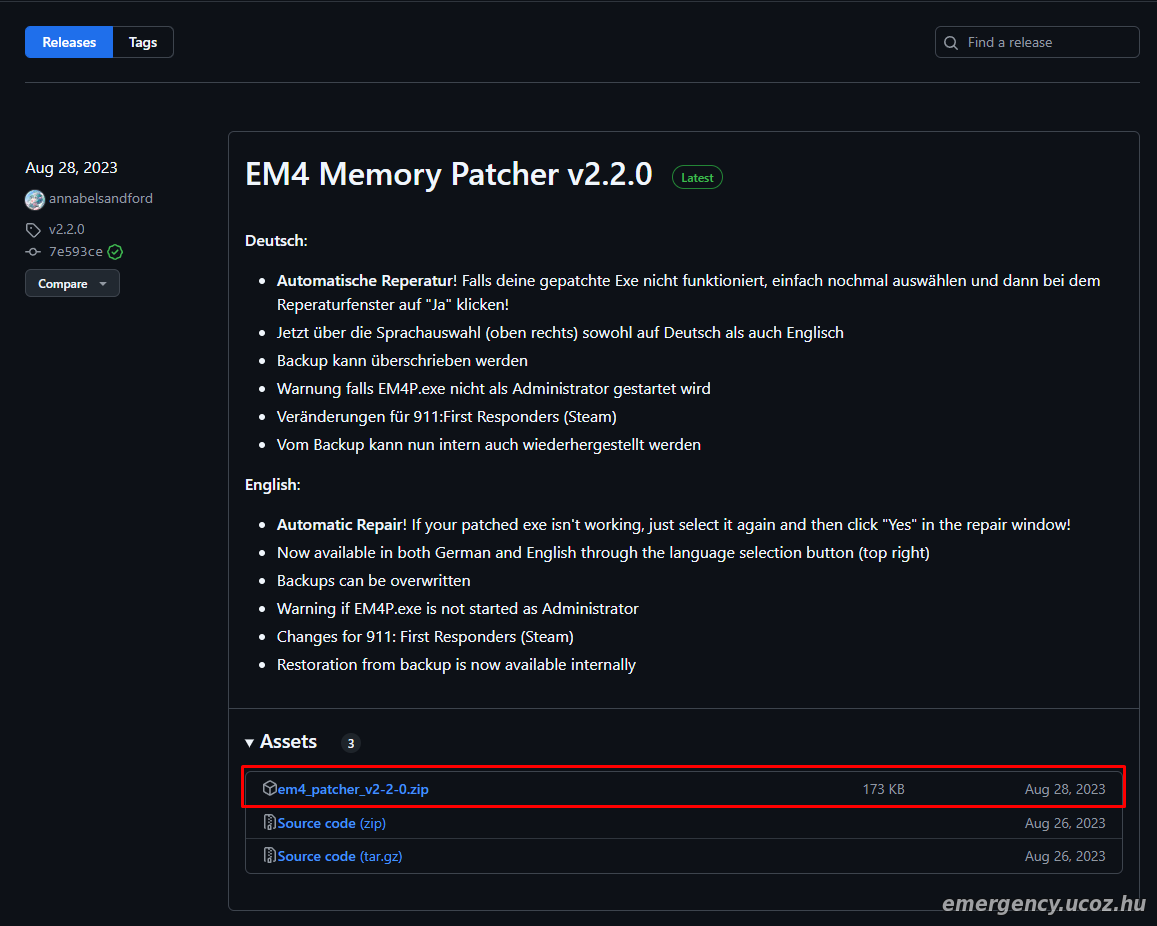This screenshot has width=1157, height=926.
Task: Click Warning if EM4P.exe not started as Administrator
Action: 457,609
